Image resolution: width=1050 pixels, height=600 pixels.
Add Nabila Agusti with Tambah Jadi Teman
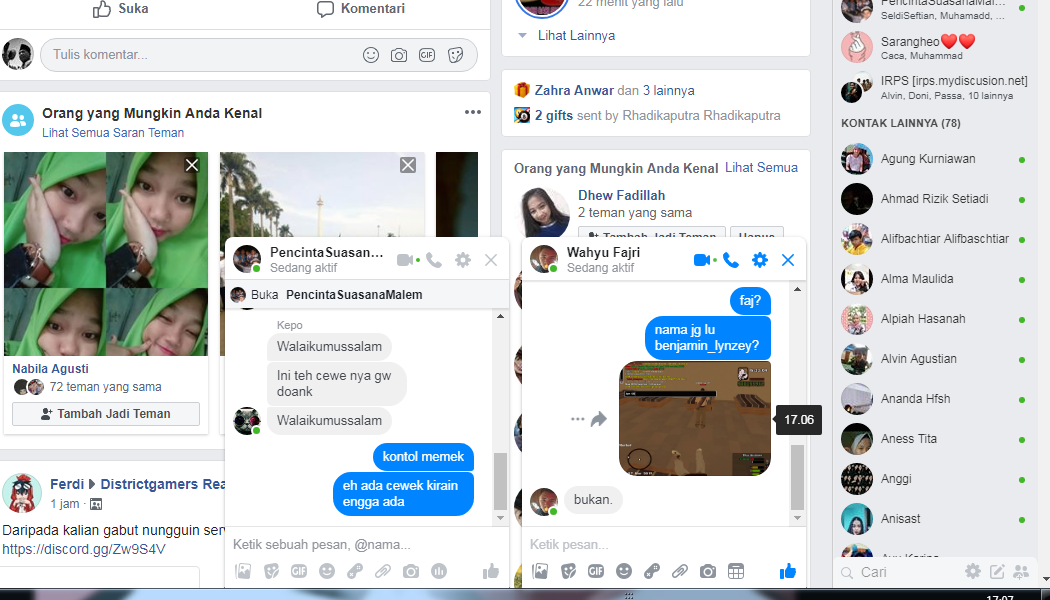tap(106, 414)
